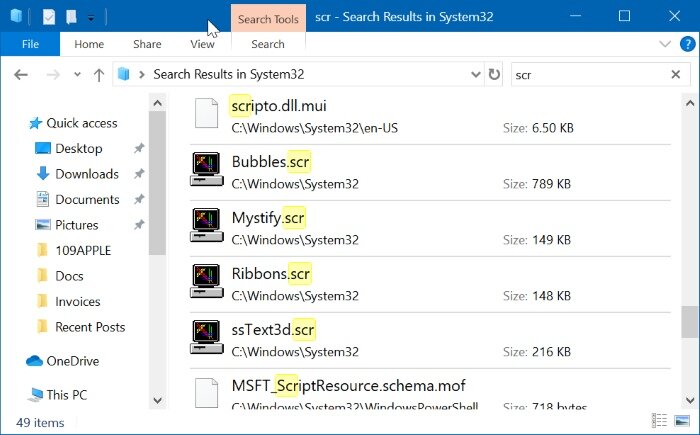This screenshot has height=435, width=700.
Task: Switch to the Home ribbon tab
Action: coord(89,44)
